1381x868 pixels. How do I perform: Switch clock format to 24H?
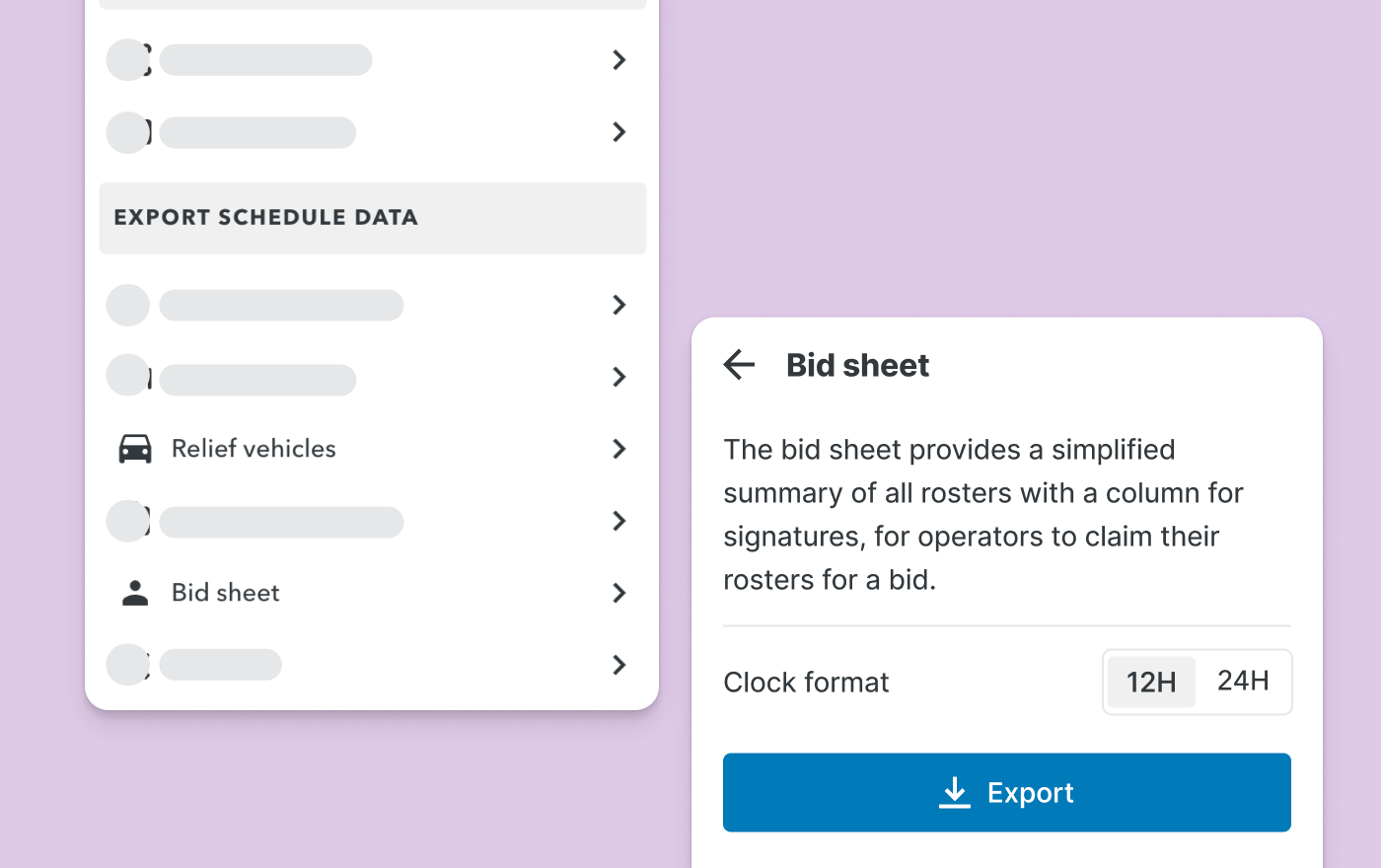point(1244,681)
